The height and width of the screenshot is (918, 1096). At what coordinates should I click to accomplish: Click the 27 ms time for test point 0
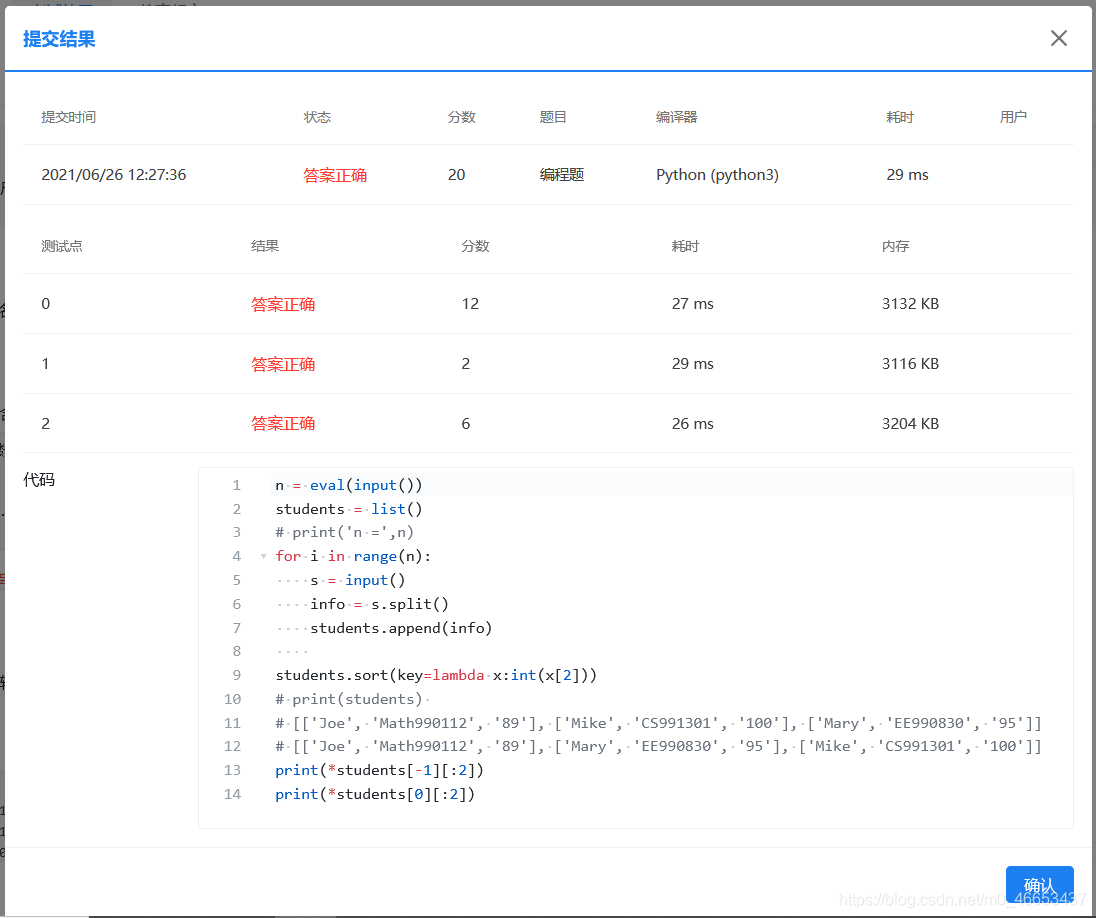pyautogui.click(x=692, y=303)
